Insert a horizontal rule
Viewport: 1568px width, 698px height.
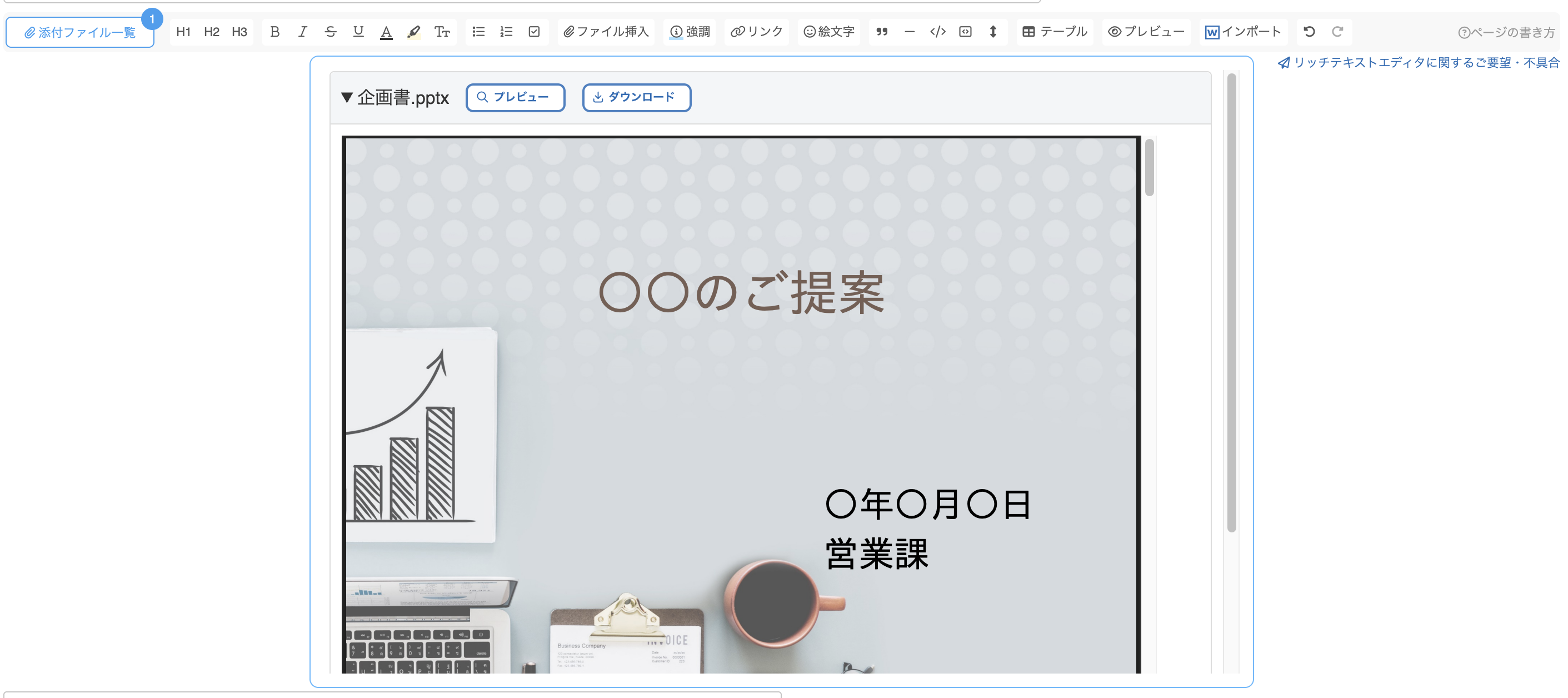pos(910,32)
